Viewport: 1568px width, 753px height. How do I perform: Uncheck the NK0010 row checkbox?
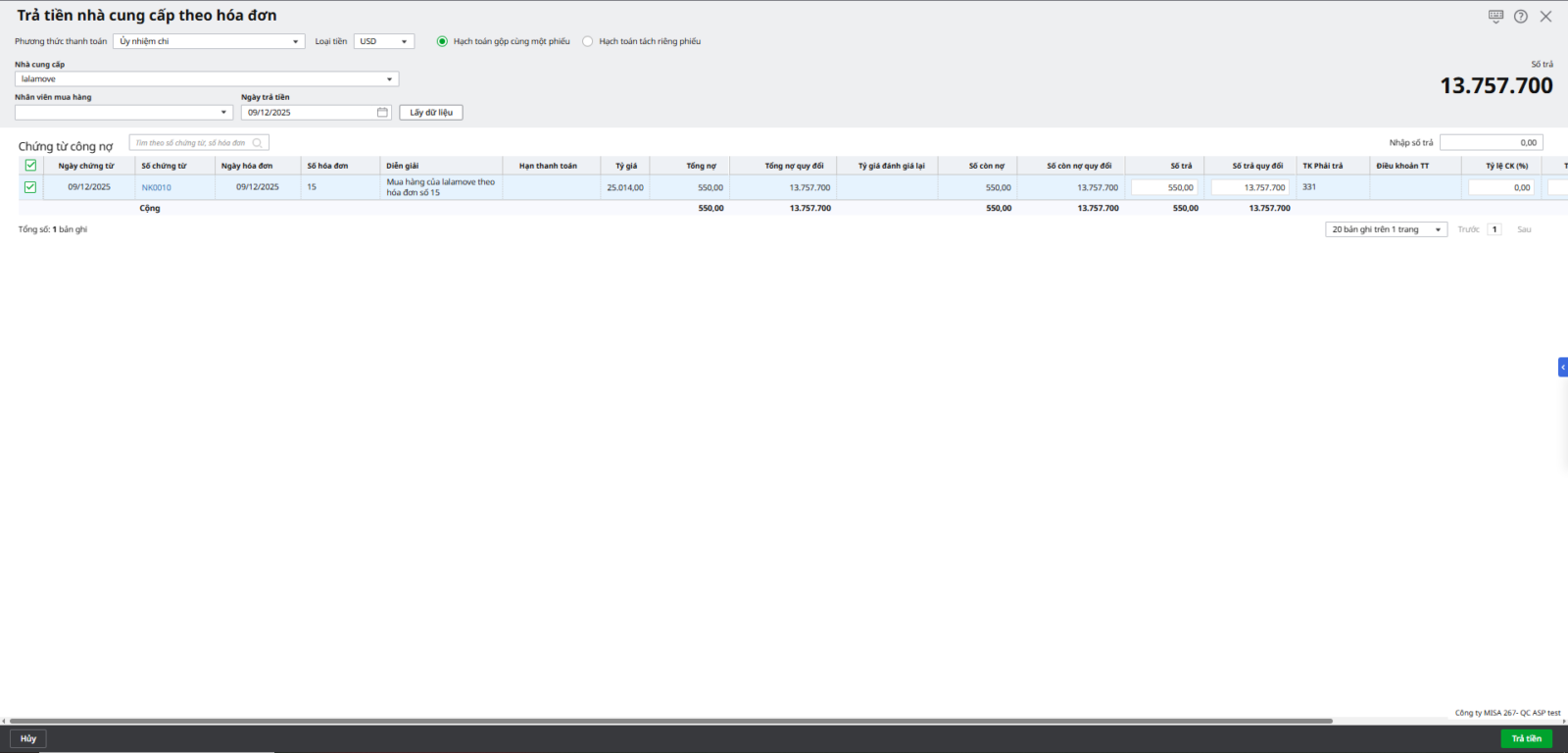pyautogui.click(x=30, y=187)
